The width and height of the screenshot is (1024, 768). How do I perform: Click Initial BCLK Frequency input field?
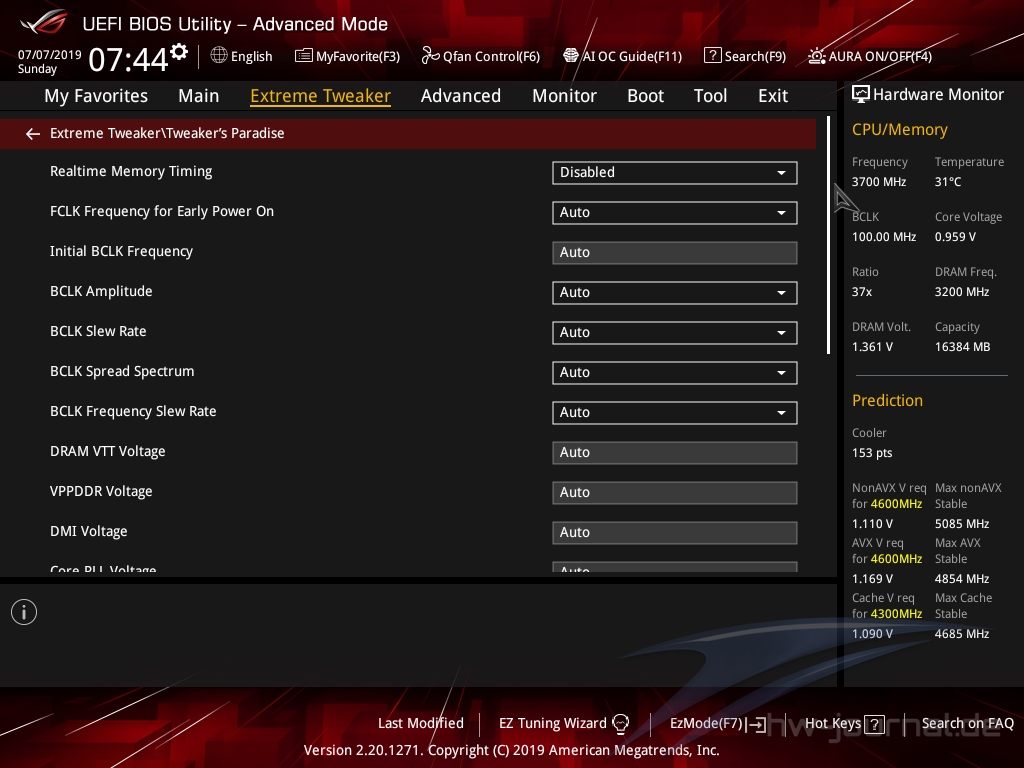[675, 253]
